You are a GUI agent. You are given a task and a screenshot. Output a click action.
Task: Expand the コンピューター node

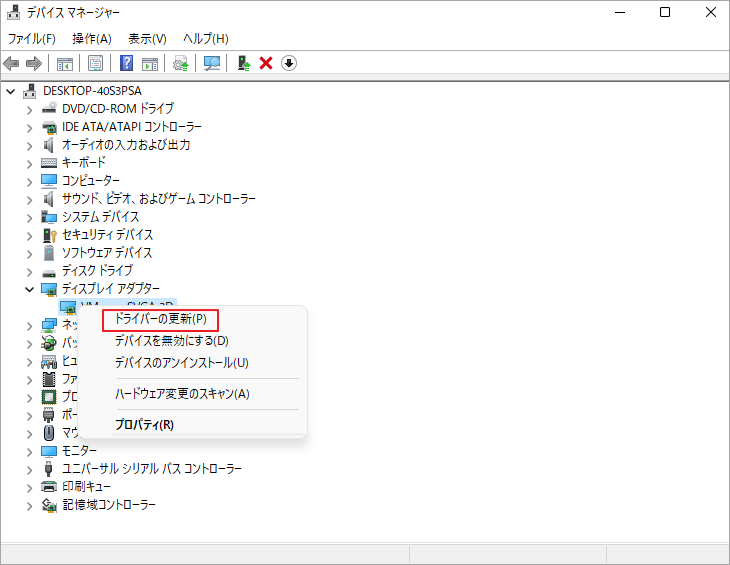tap(30, 182)
